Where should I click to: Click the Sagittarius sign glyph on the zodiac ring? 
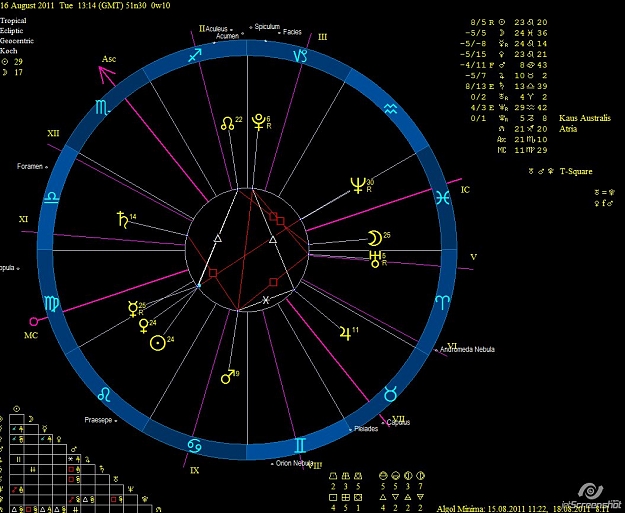click(x=195, y=55)
